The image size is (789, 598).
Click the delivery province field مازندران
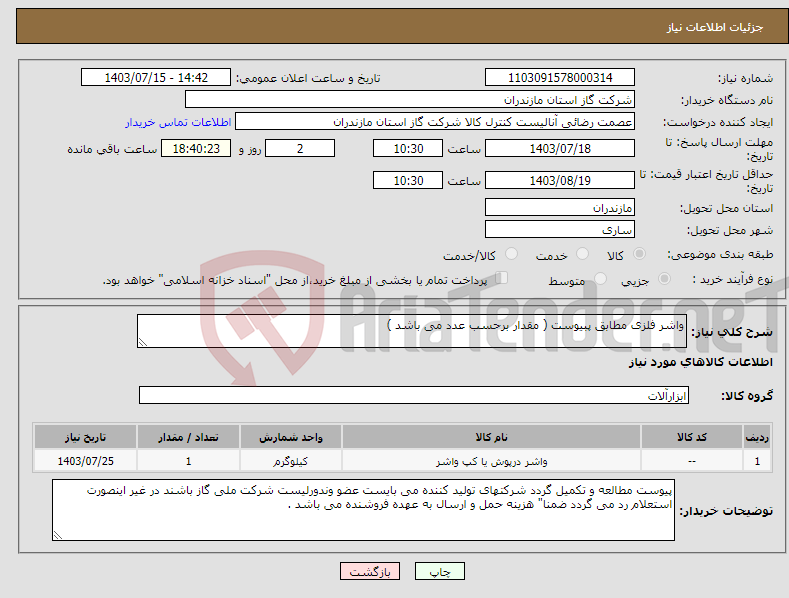point(560,207)
